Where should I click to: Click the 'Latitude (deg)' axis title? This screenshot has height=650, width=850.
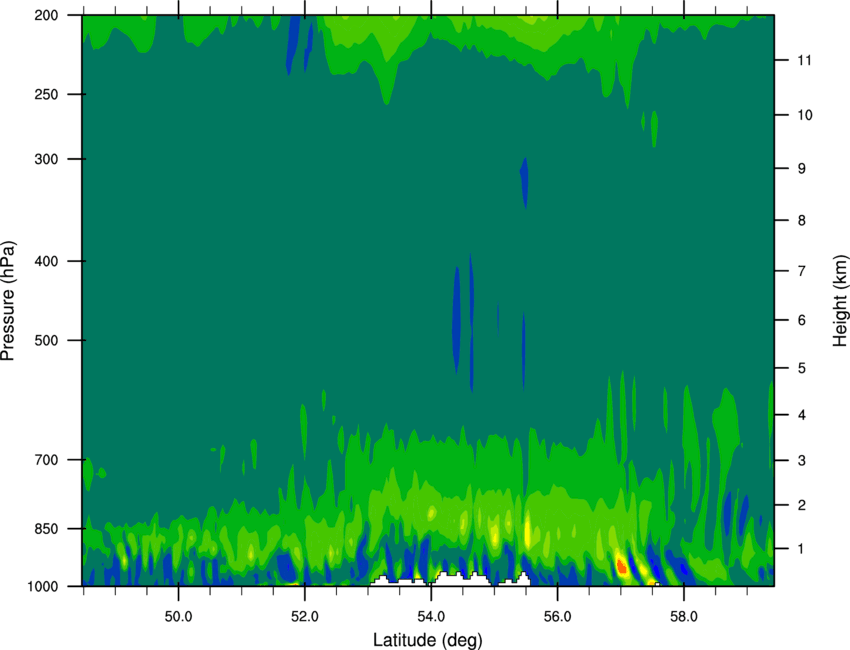(x=428, y=640)
